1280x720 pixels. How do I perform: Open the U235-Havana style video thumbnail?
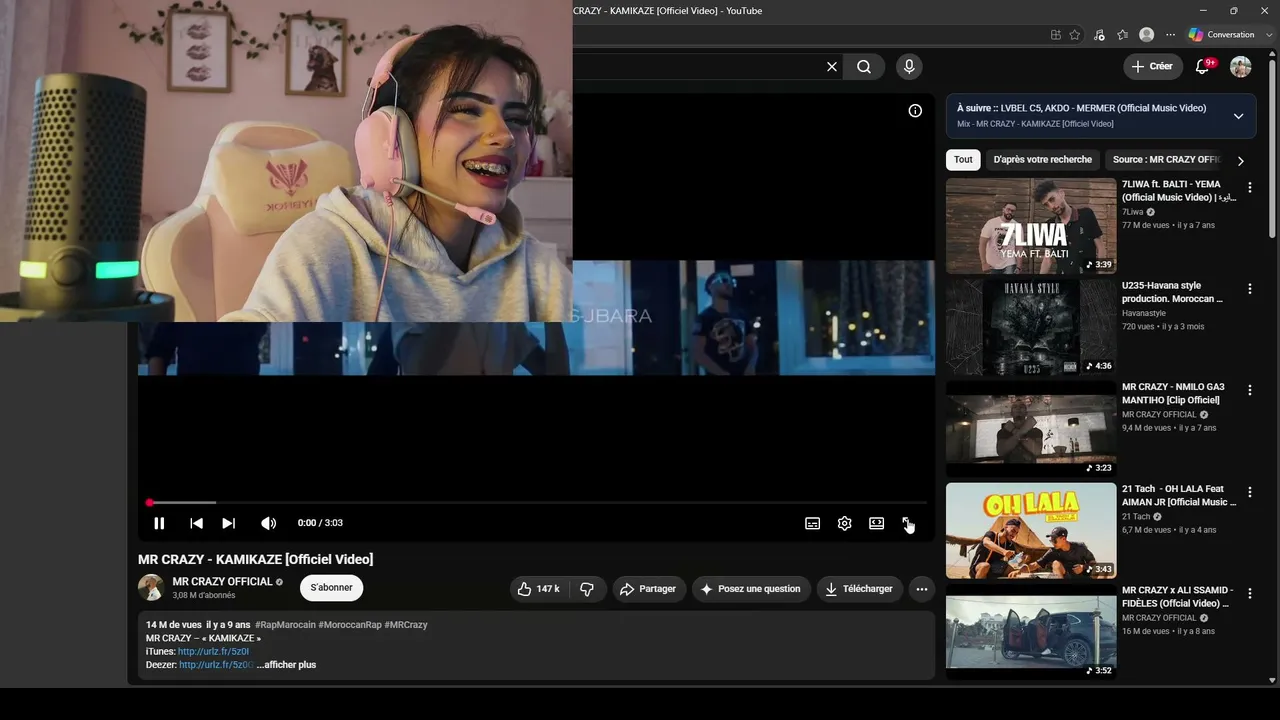point(1031,327)
